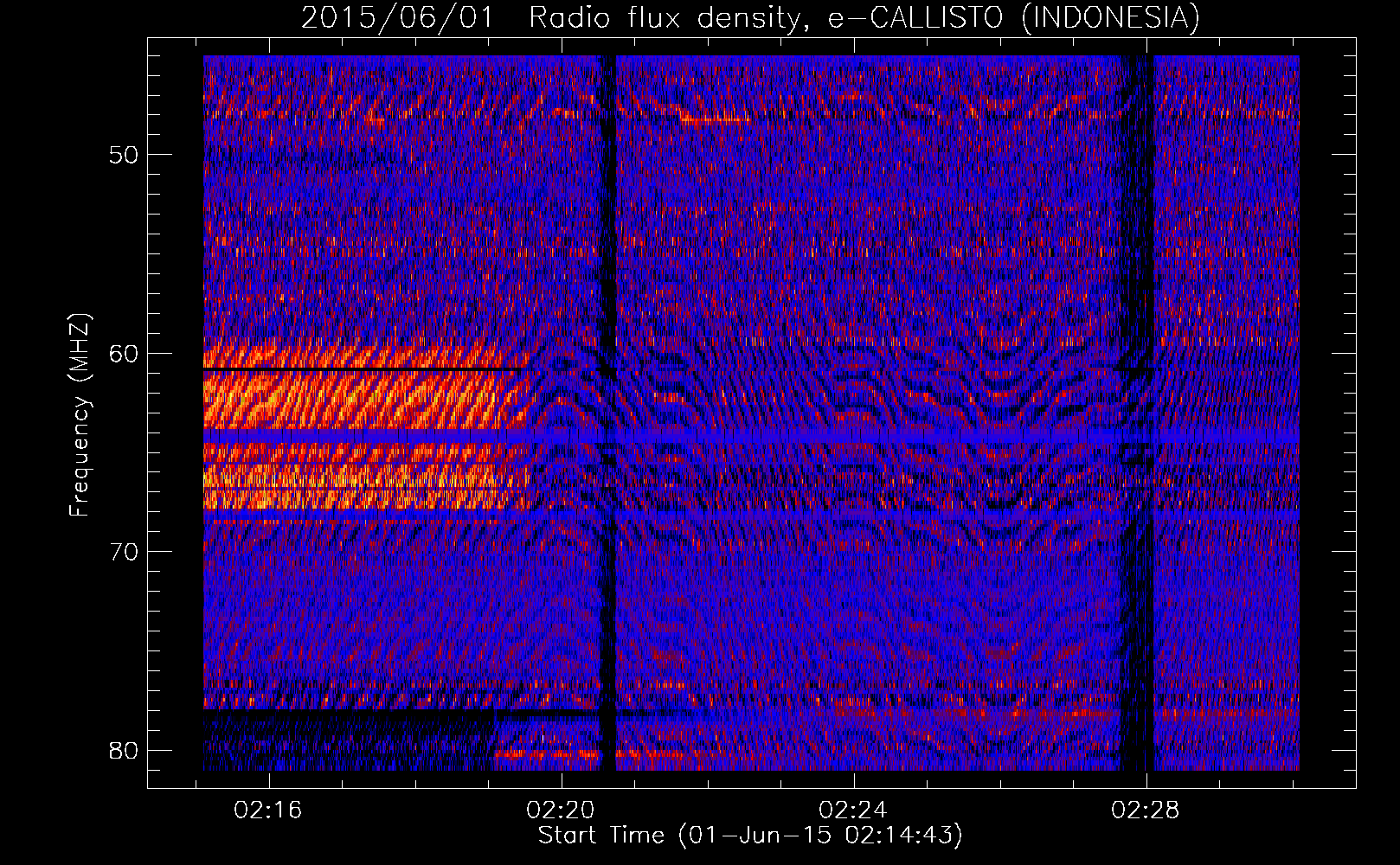Click the black vertical gap near 02:20:40
This screenshot has width=1400, height=865.
[608, 413]
